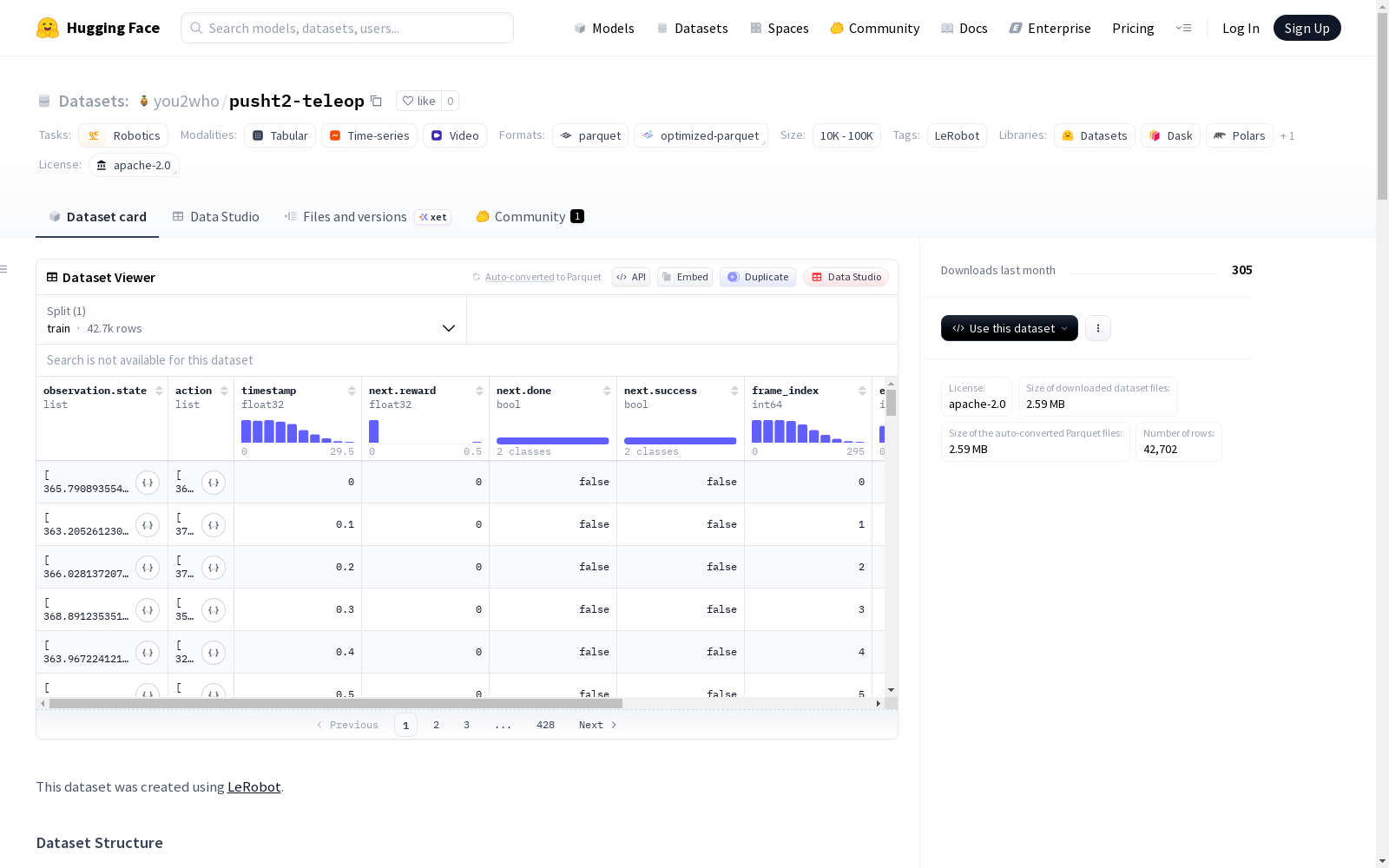This screenshot has width=1389, height=868.
Task: Expand JSON of action cell in timestamp 0.2 row
Action: [214, 568]
